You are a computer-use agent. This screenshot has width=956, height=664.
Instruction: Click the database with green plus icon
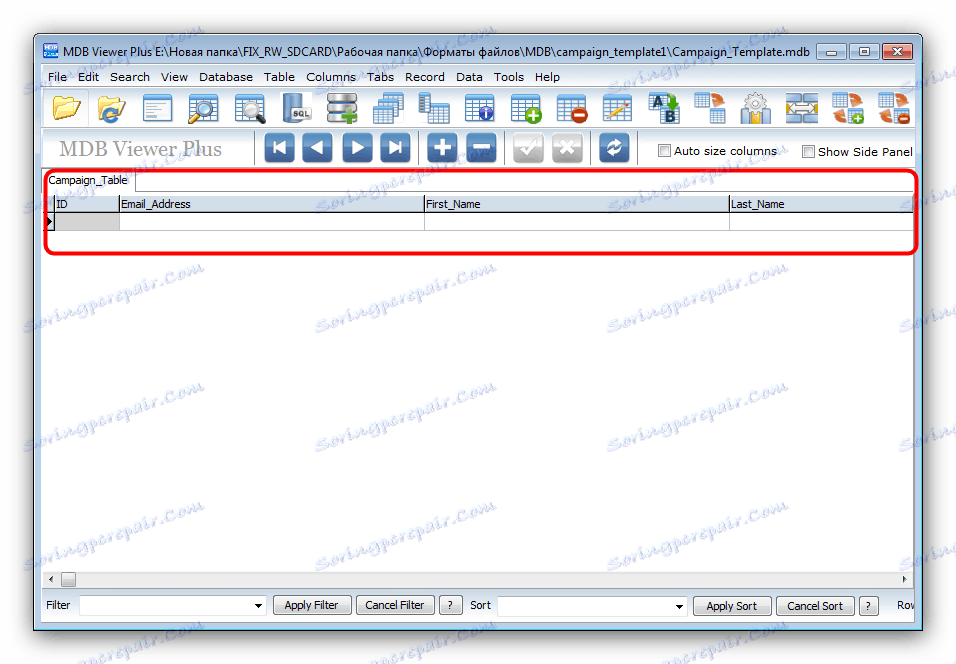tap(342, 109)
